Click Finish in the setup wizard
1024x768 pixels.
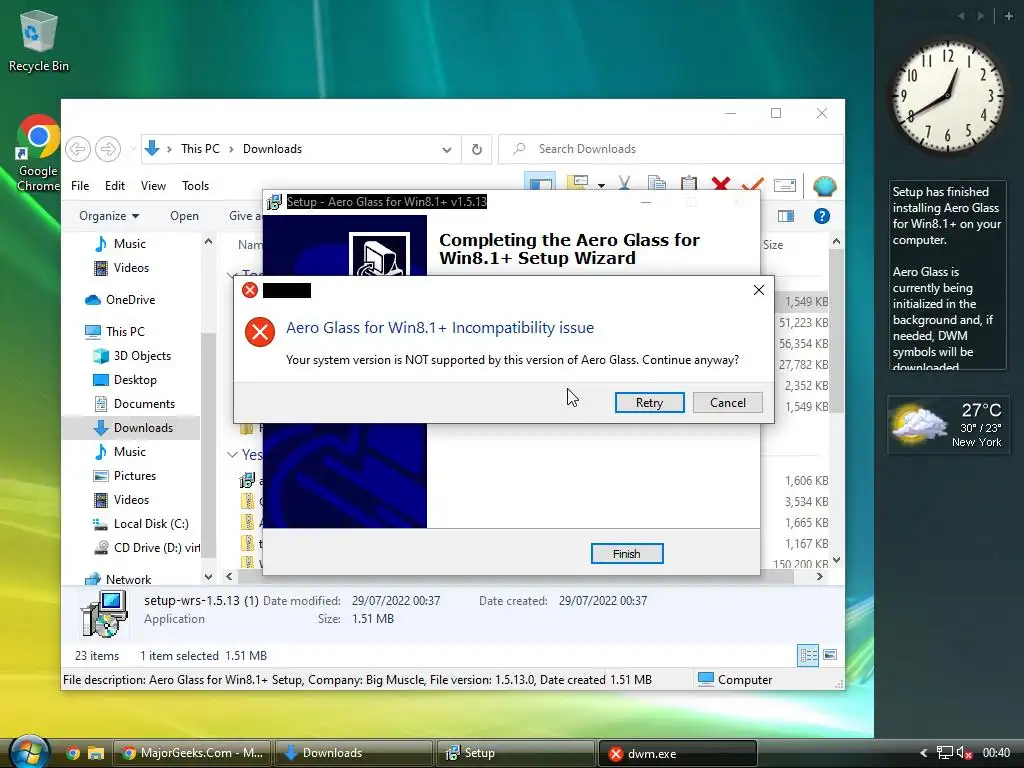[627, 554]
